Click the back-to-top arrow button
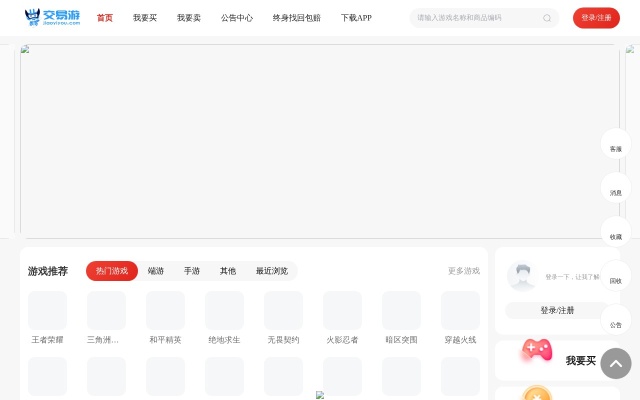This screenshot has width=640, height=400. [616, 363]
